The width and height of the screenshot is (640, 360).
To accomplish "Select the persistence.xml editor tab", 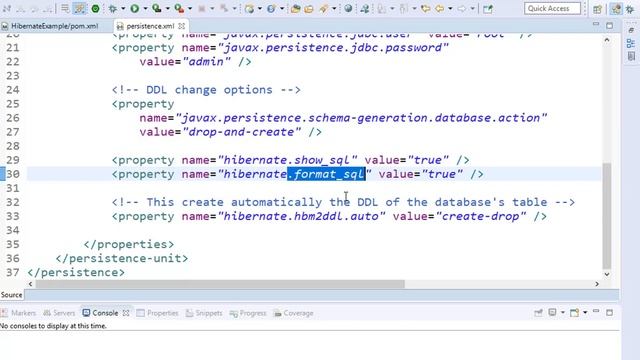I will [150, 26].
